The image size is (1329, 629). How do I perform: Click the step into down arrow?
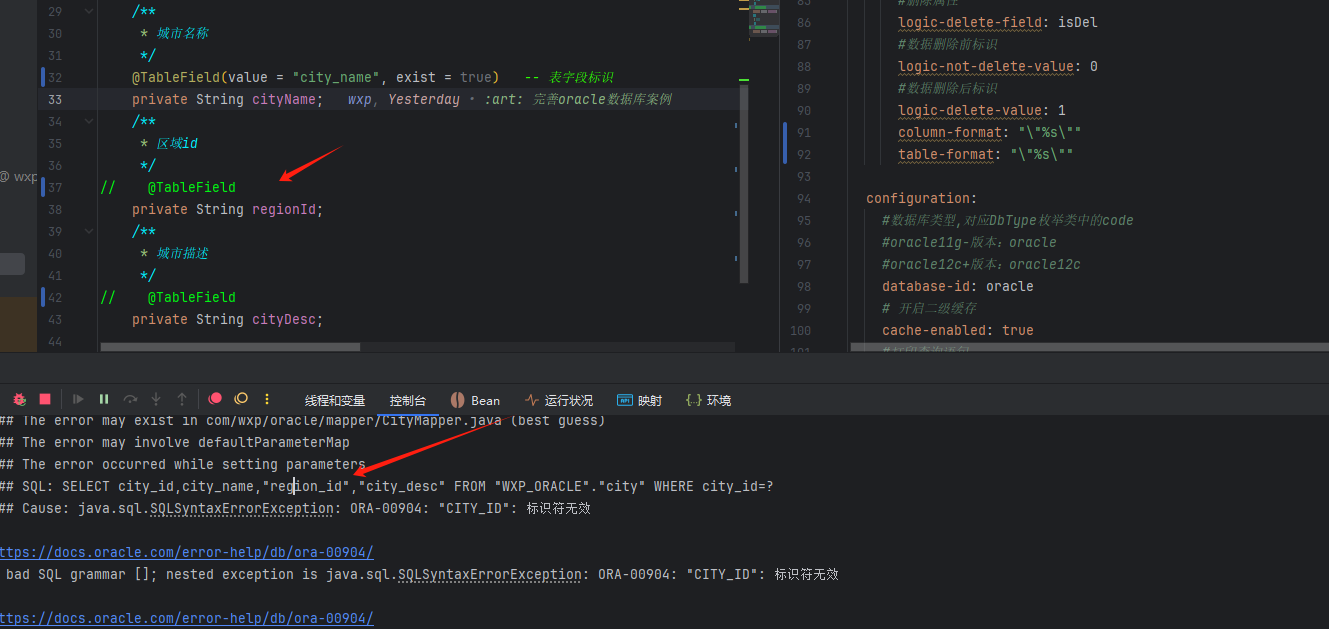click(156, 399)
